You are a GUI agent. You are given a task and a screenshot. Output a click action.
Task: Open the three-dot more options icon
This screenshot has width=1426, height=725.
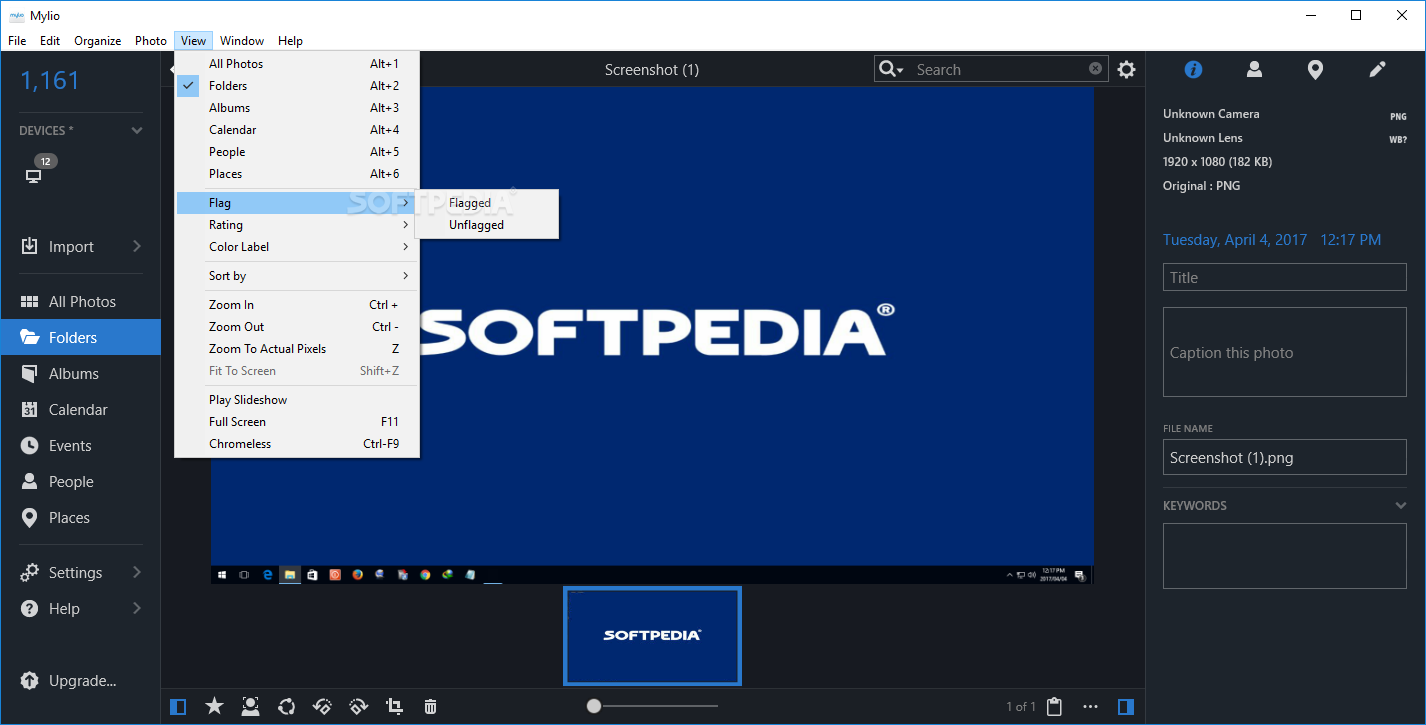(1090, 707)
